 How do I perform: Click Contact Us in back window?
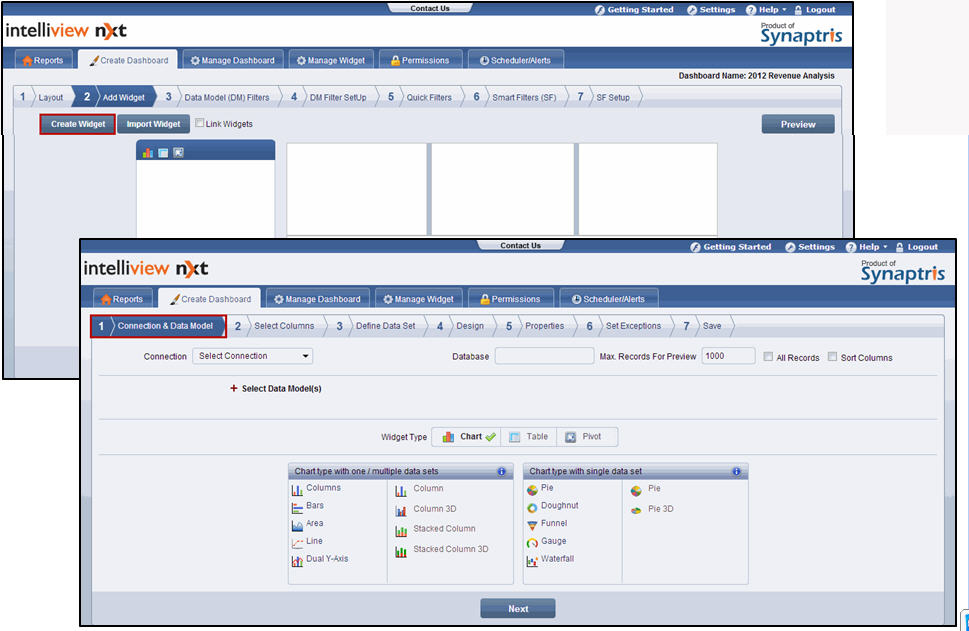click(x=430, y=8)
